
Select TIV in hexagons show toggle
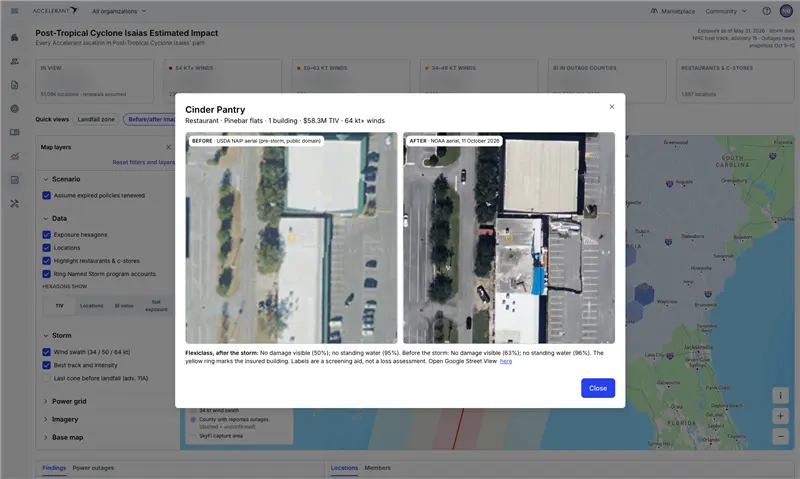tap(60, 306)
